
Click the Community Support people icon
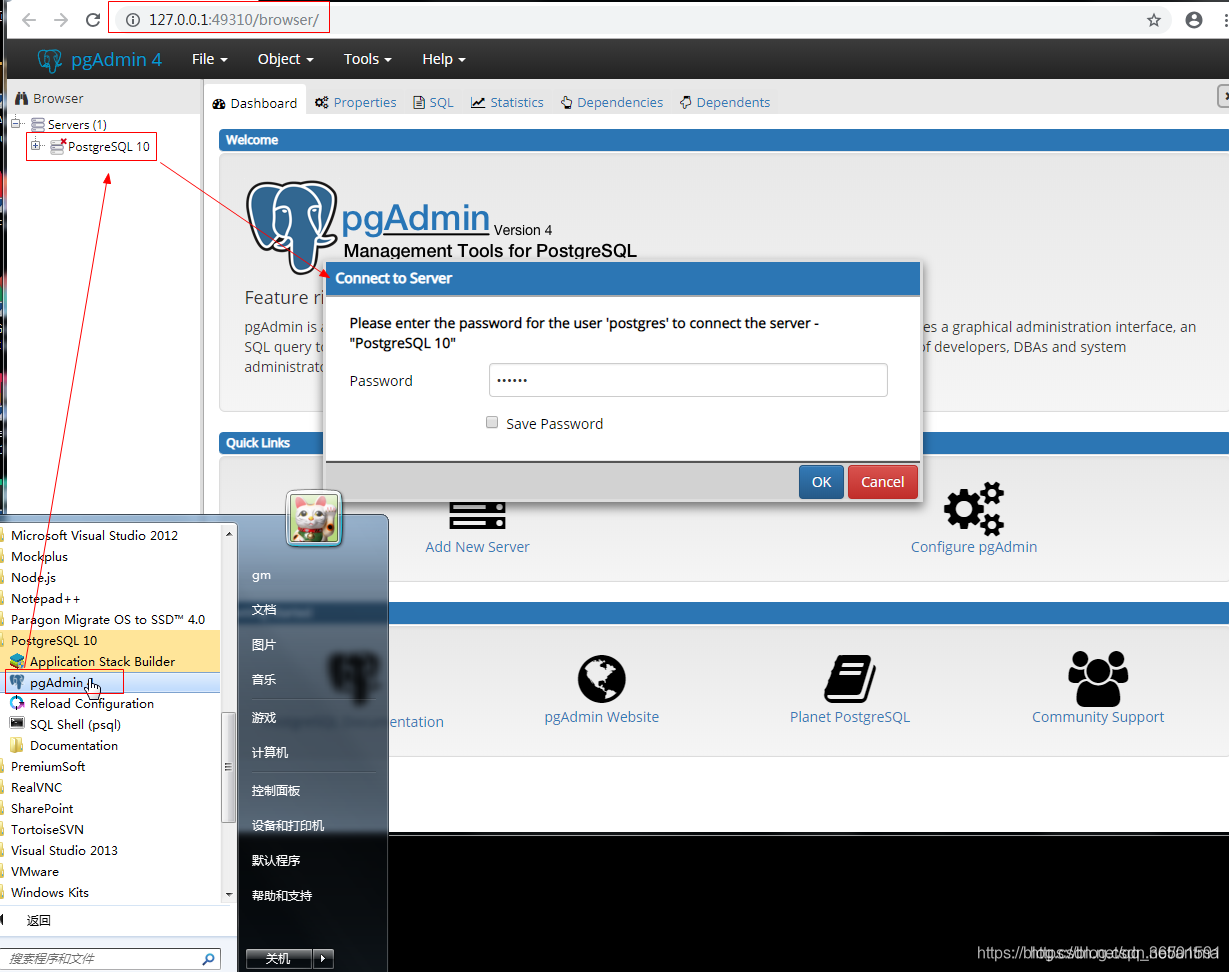[1097, 677]
